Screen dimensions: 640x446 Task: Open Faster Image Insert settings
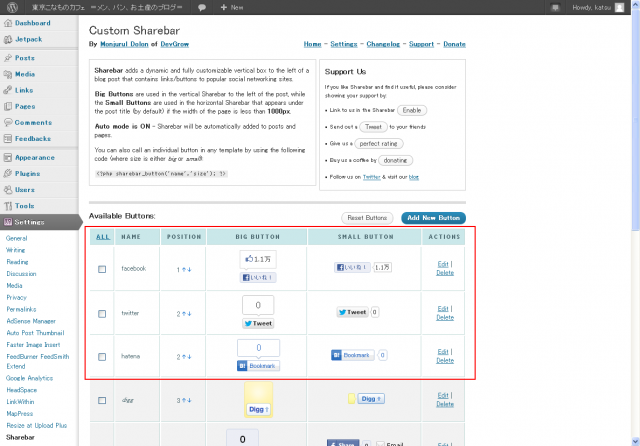click(x=33, y=345)
